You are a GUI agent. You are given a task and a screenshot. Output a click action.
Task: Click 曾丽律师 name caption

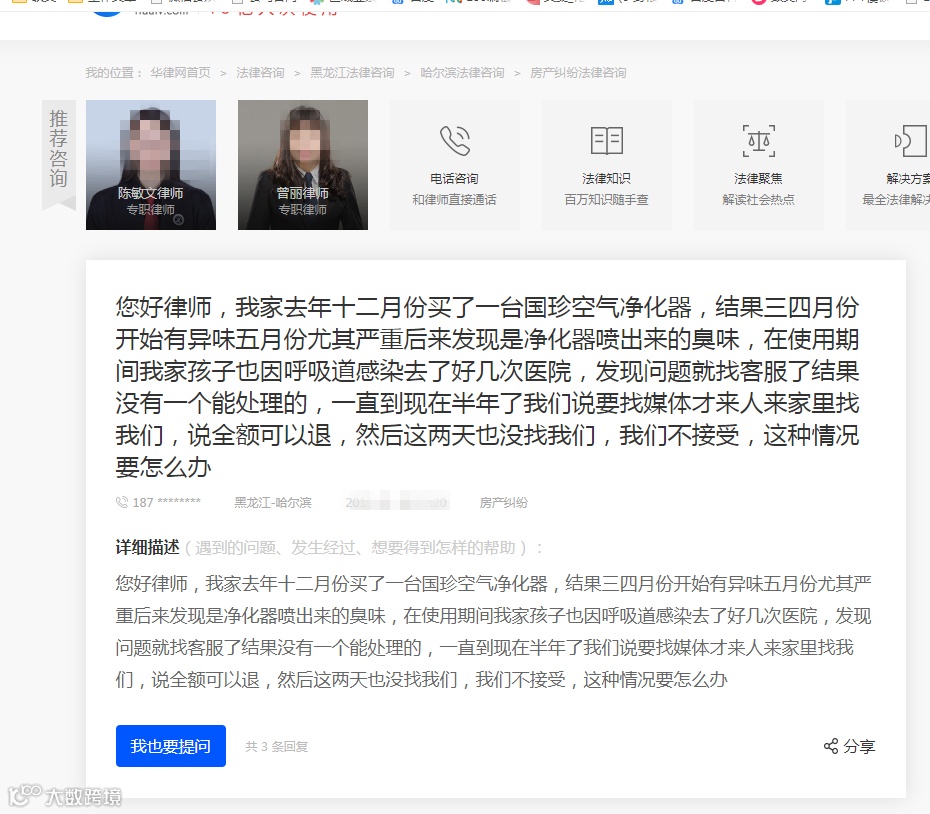[302, 193]
